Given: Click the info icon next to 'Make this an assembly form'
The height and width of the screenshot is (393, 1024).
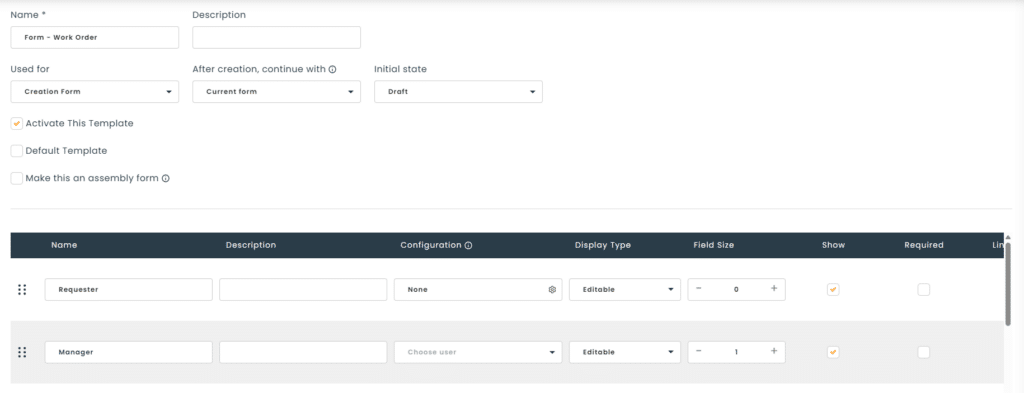Looking at the screenshot, I should pos(166,178).
